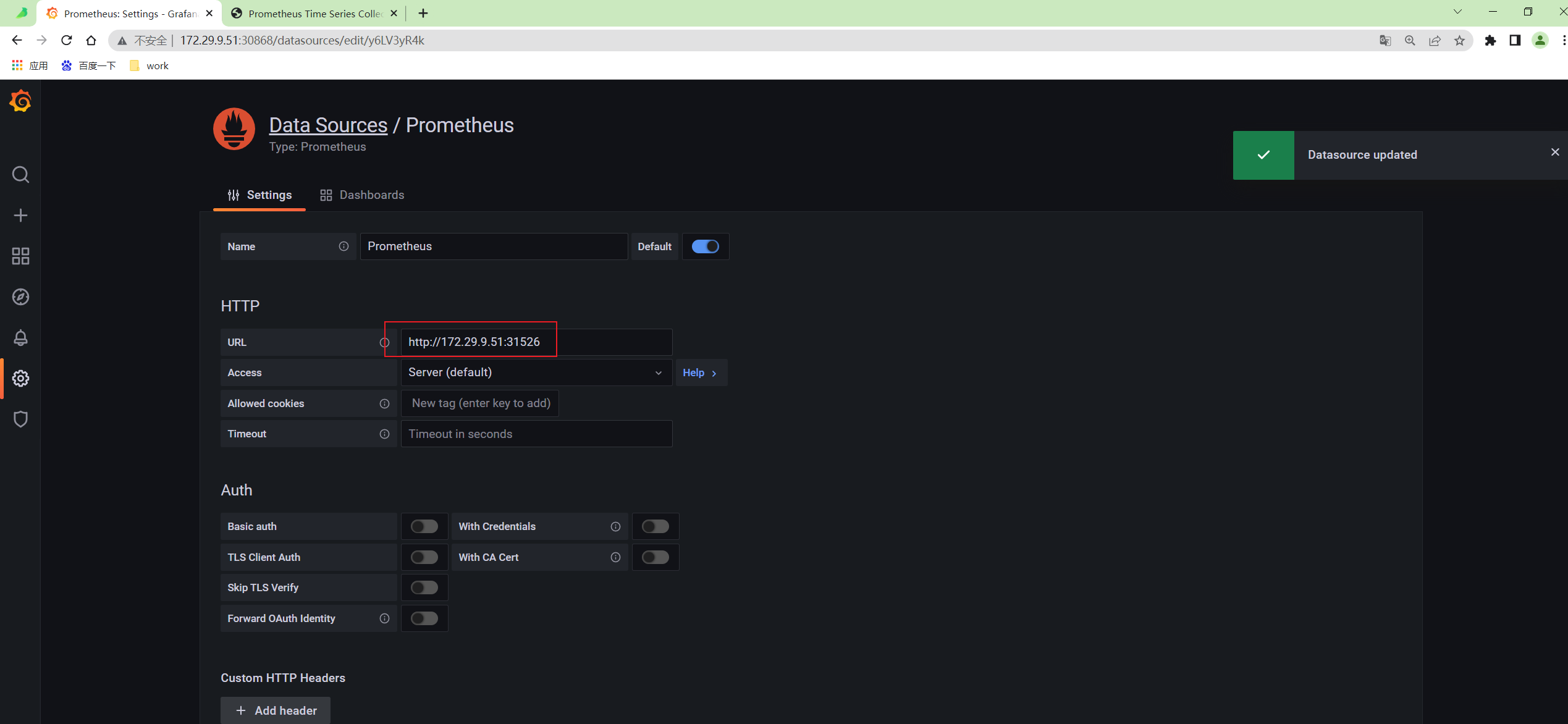Switch to Prometheus Time Series browser tab
Viewport: 1568px width, 724px height.
pos(315,14)
